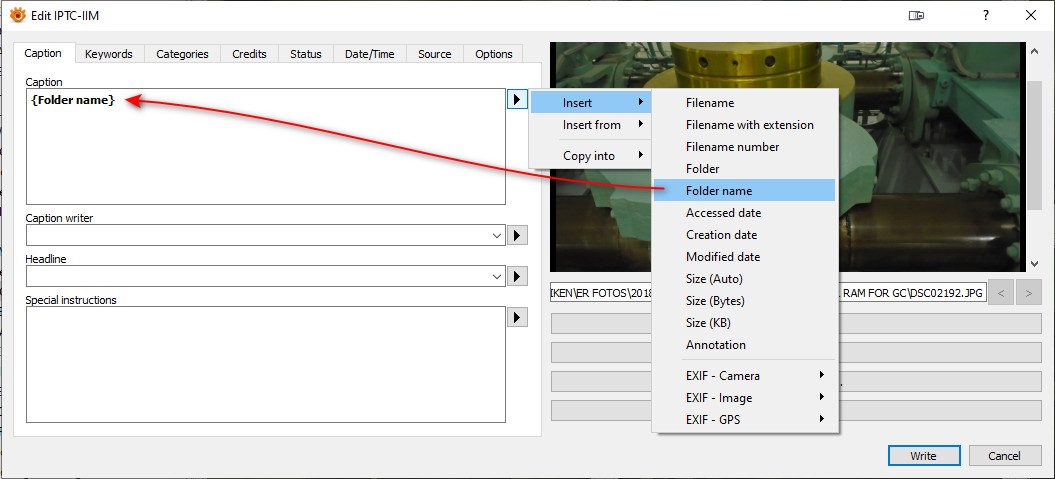
Task: Expand the EXIF - Image submenu
Action: click(x=745, y=398)
